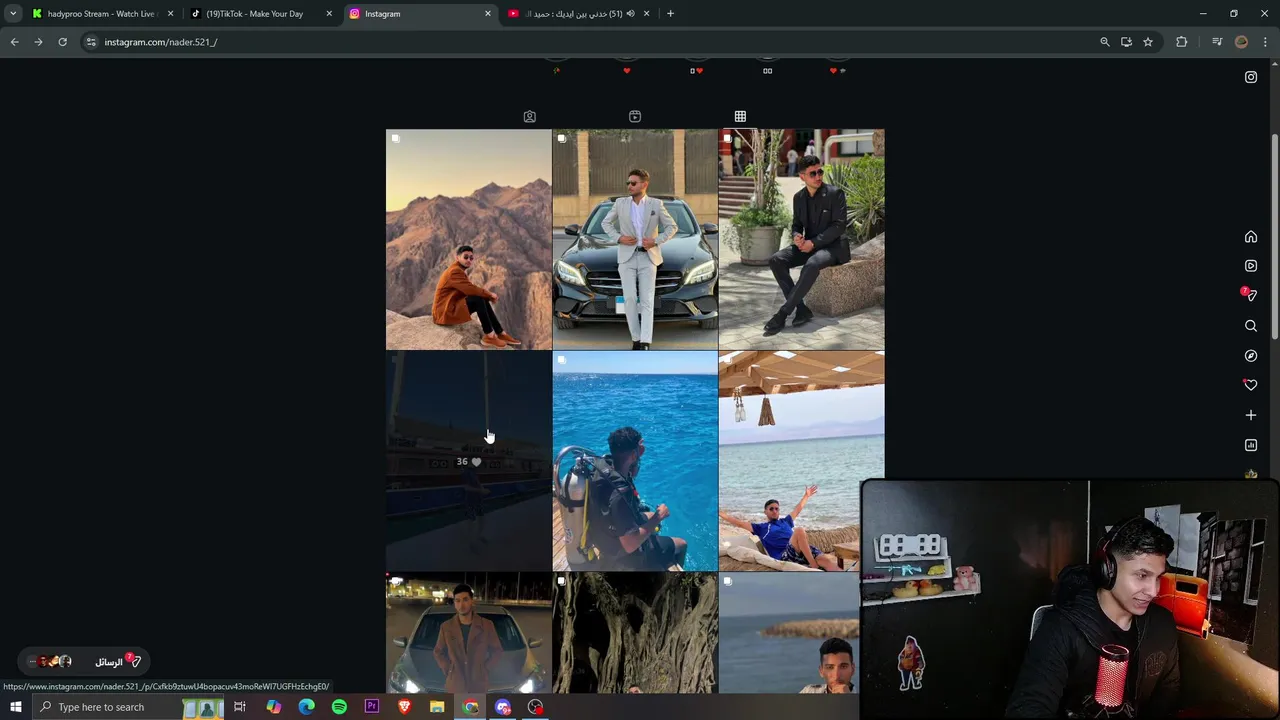
Task: Click the page vertical scrollbar
Action: pyautogui.click(x=1275, y=238)
